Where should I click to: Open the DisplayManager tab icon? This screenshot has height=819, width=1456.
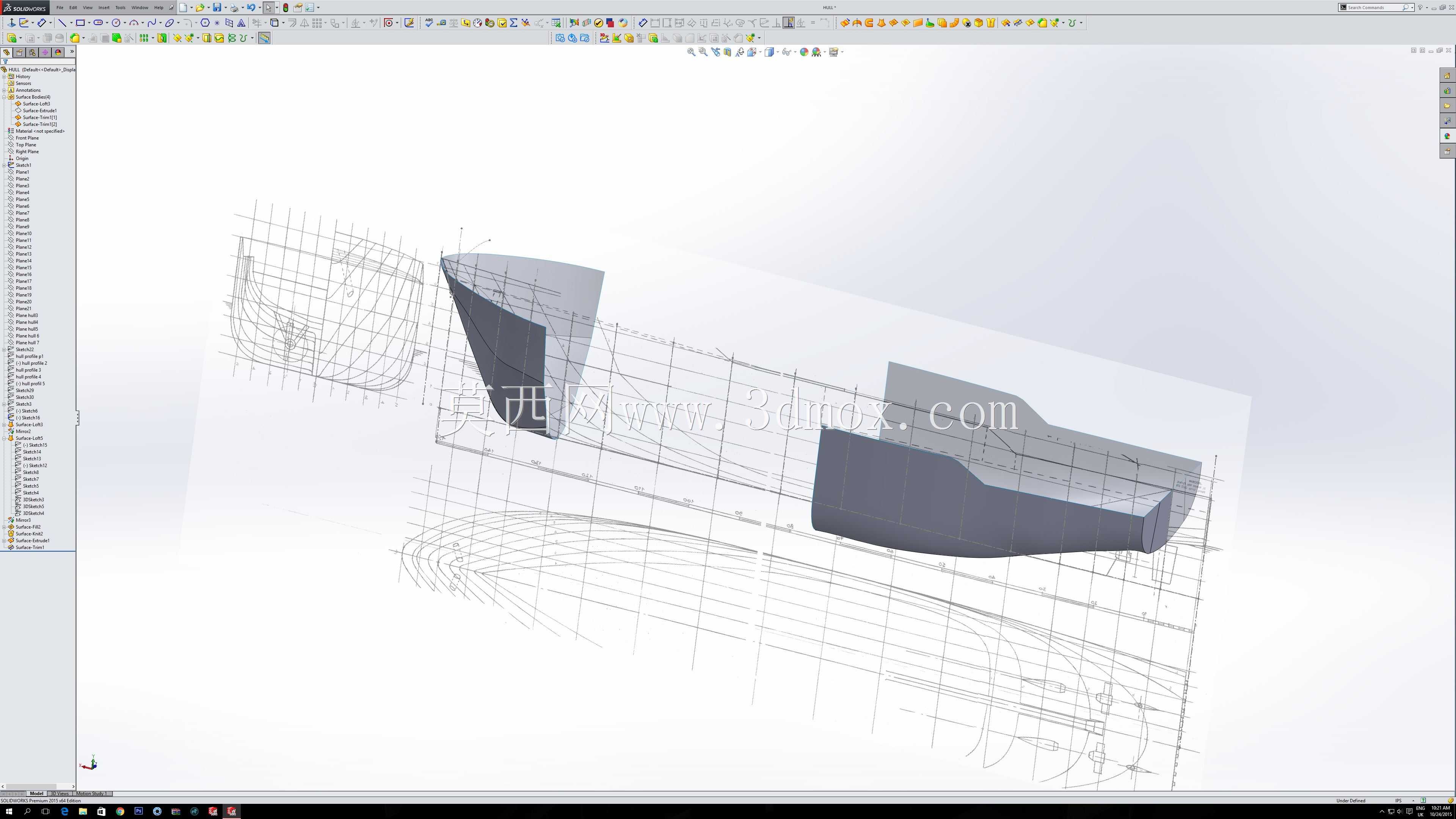click(x=58, y=52)
